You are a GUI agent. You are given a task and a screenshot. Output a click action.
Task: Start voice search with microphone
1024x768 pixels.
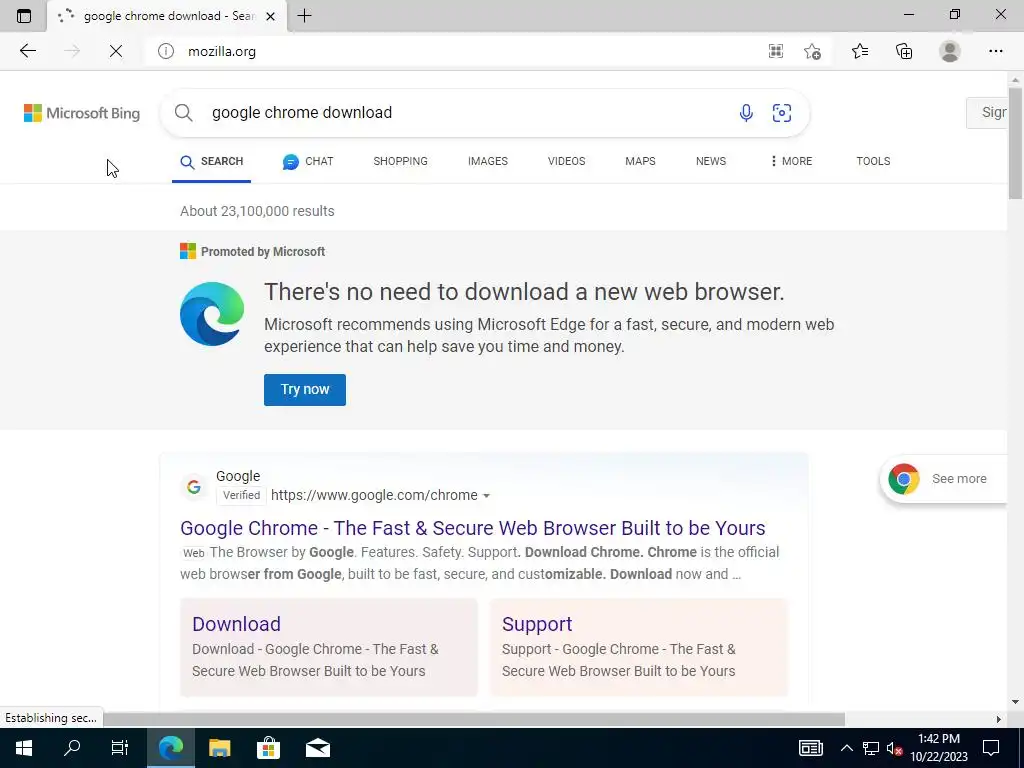[x=746, y=112]
